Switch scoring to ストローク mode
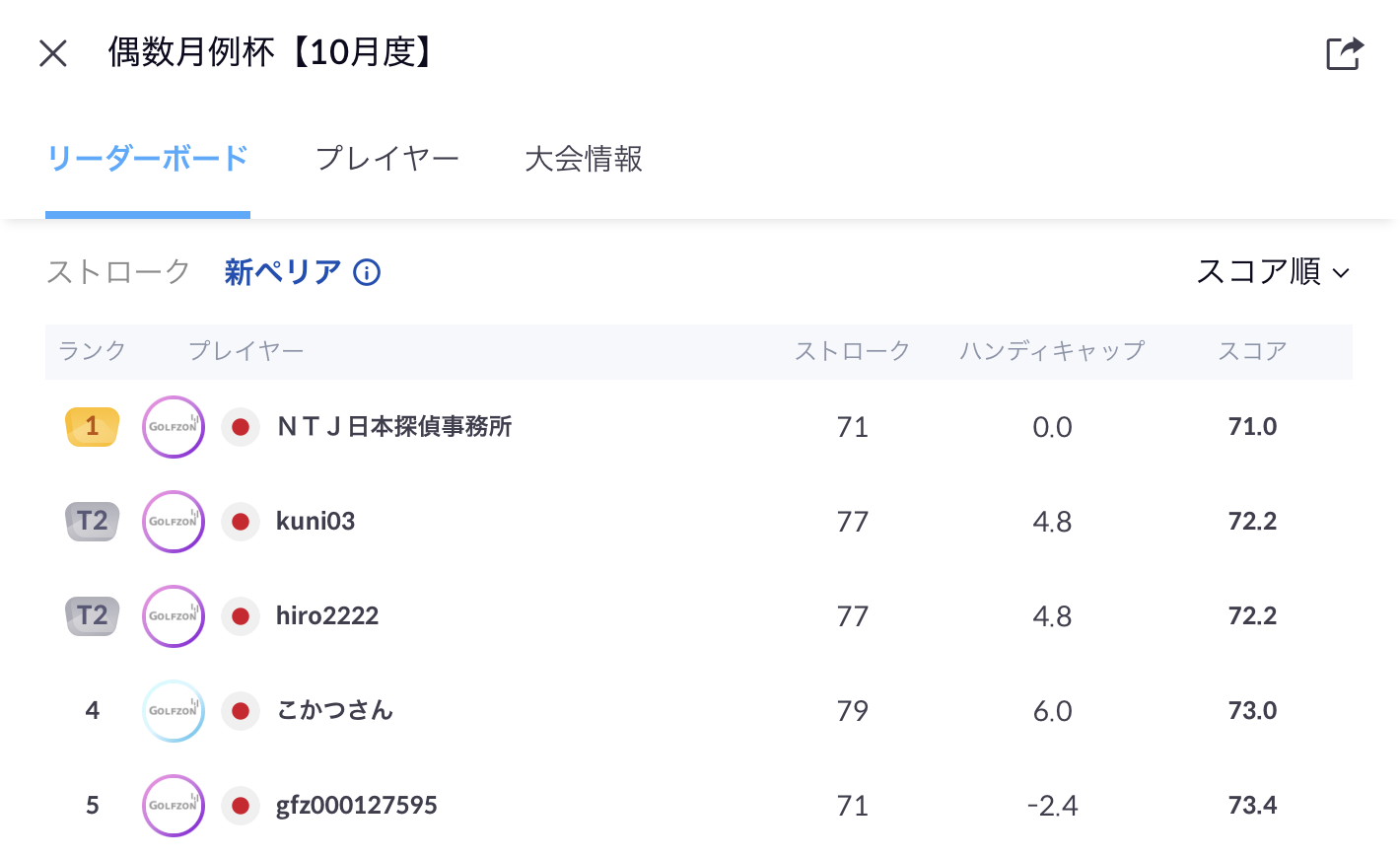Screen dimensions: 1400x858 coord(118,272)
